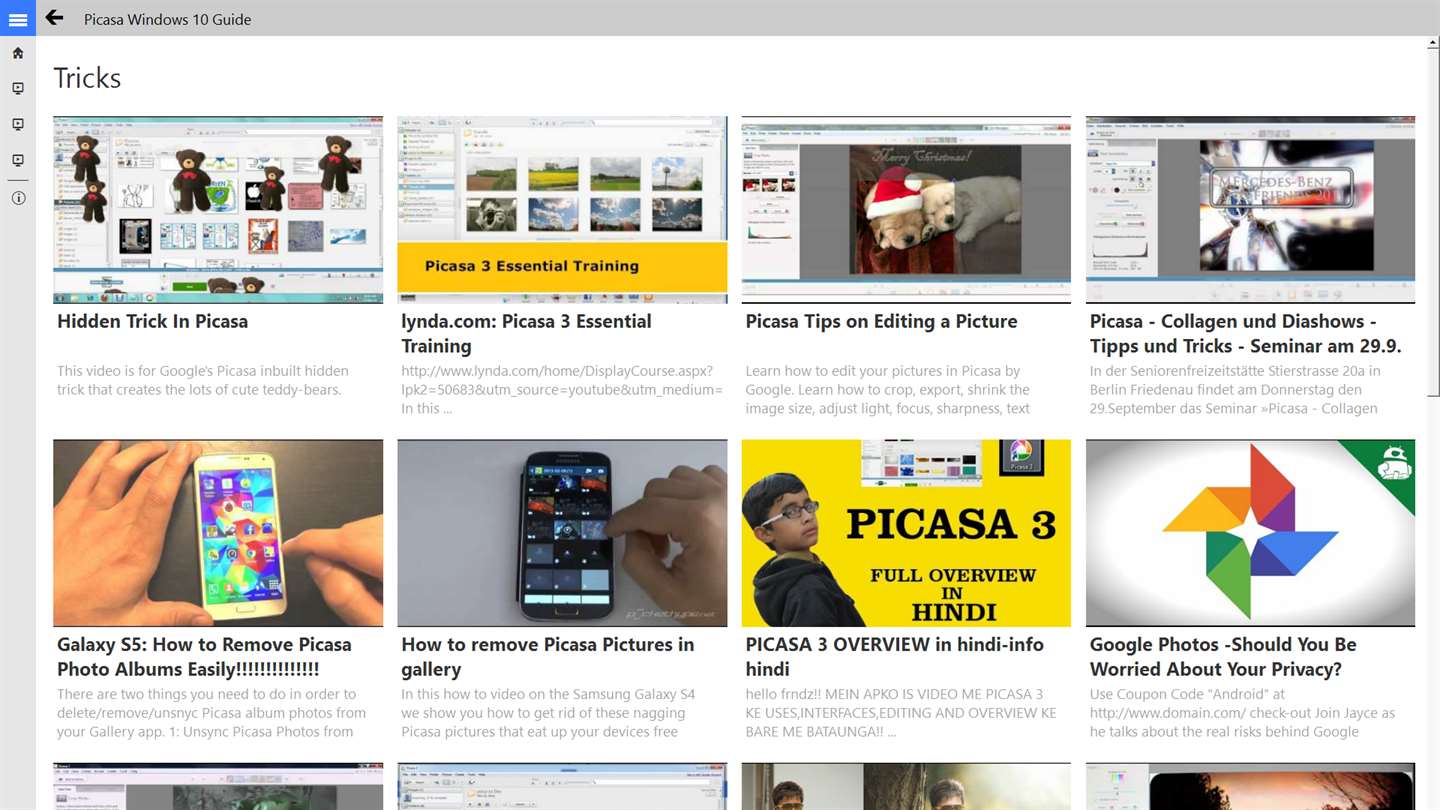Open "Picasa - Collagen und Diashows" title
This screenshot has height=810, width=1440.
(1245, 333)
